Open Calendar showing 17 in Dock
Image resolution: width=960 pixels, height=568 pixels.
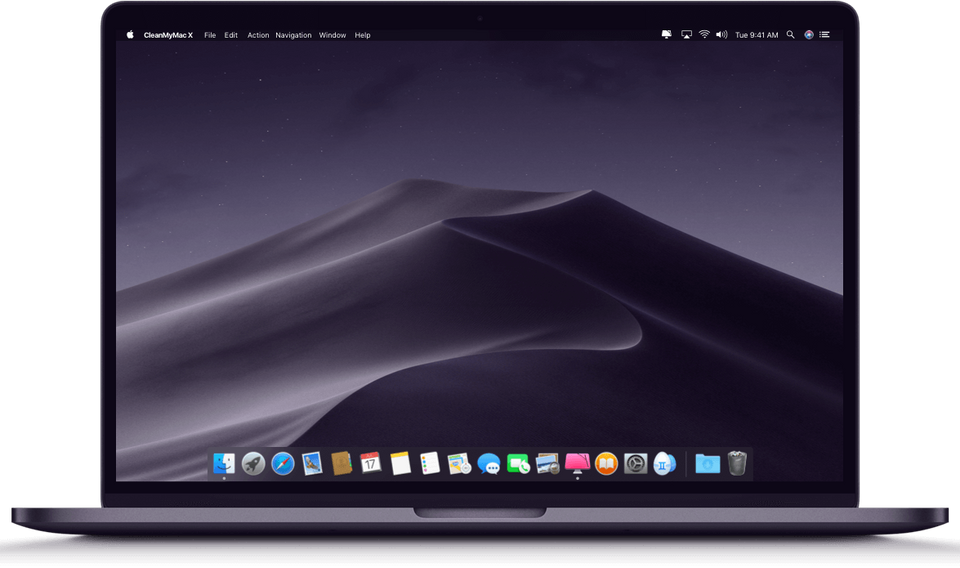[370, 463]
